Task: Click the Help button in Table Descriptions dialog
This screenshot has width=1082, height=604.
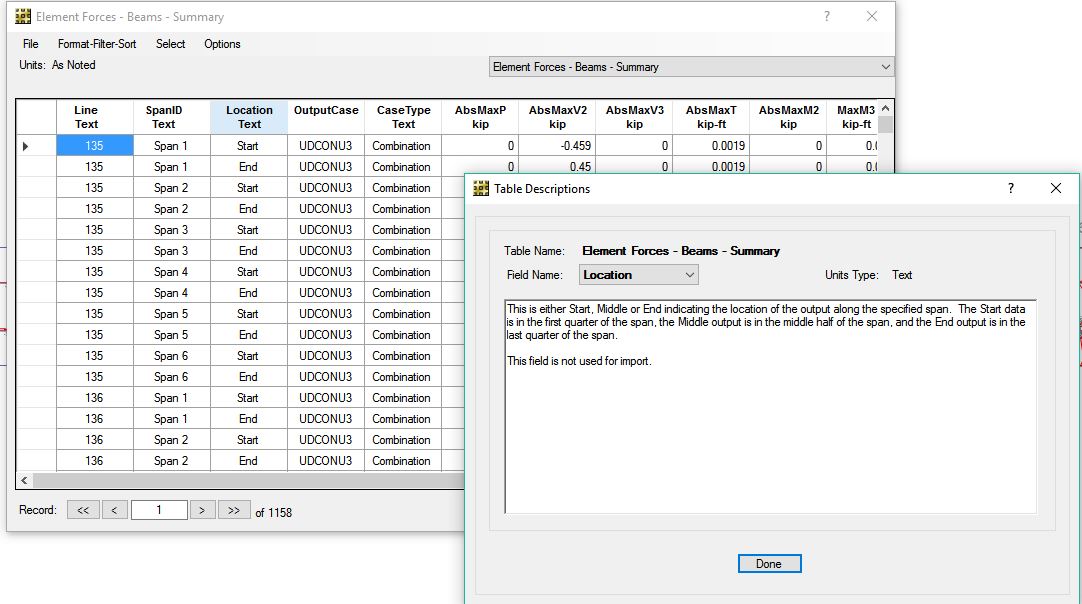Action: 1011,188
